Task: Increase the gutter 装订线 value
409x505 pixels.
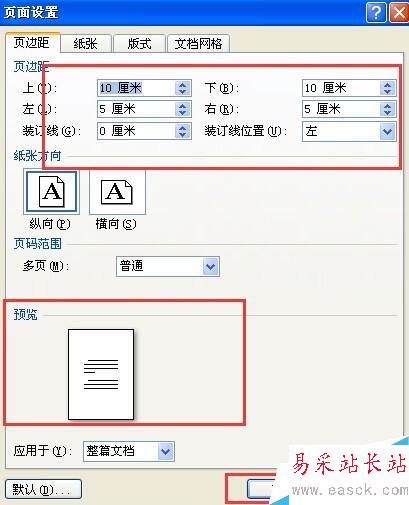Action: (182, 127)
